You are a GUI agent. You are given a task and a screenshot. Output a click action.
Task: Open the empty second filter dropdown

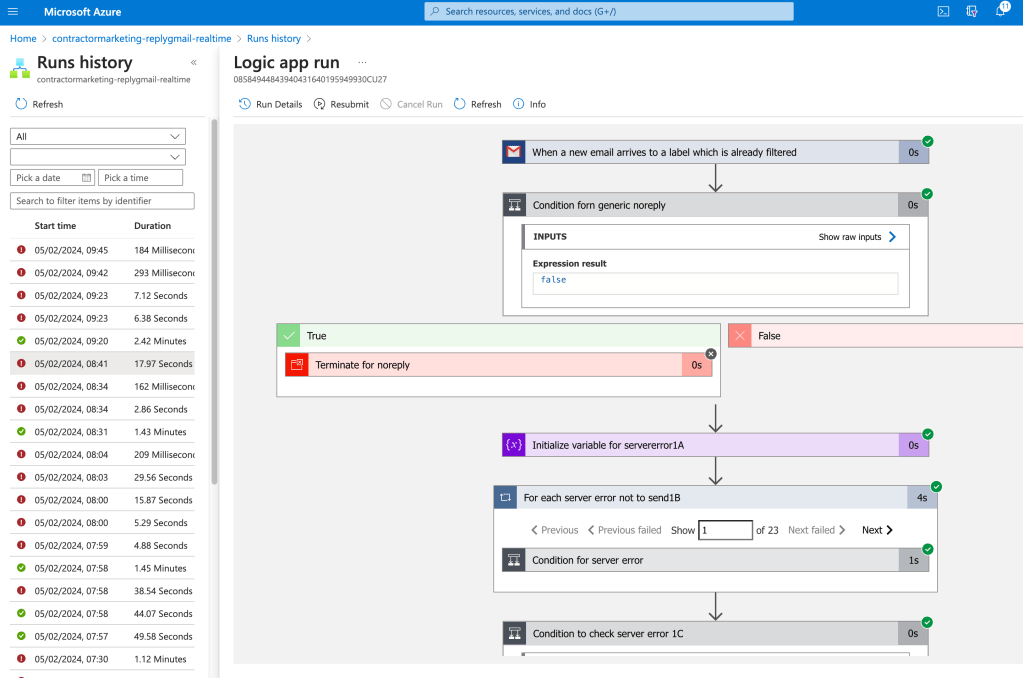(x=98, y=157)
